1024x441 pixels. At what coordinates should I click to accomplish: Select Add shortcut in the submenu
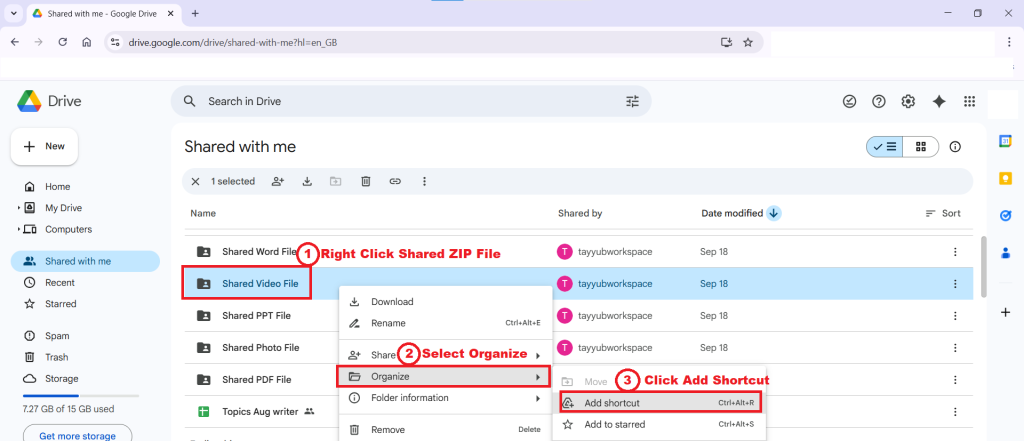612,403
